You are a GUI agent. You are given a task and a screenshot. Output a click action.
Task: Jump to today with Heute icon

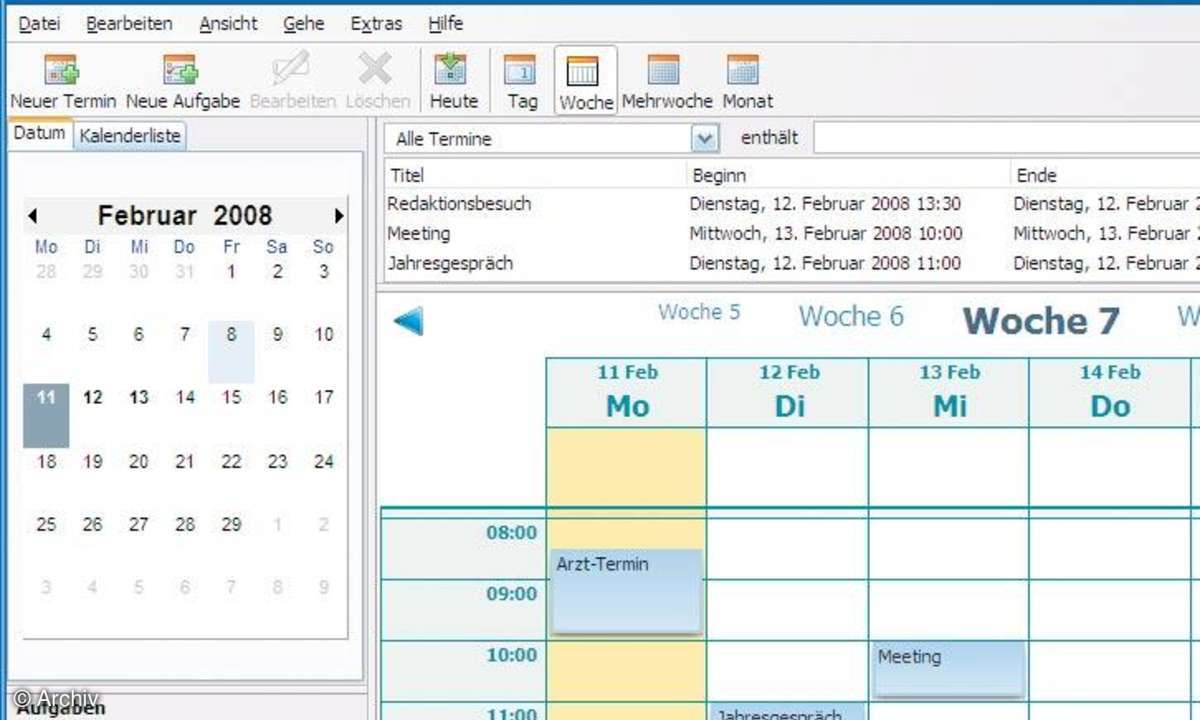pyautogui.click(x=453, y=81)
